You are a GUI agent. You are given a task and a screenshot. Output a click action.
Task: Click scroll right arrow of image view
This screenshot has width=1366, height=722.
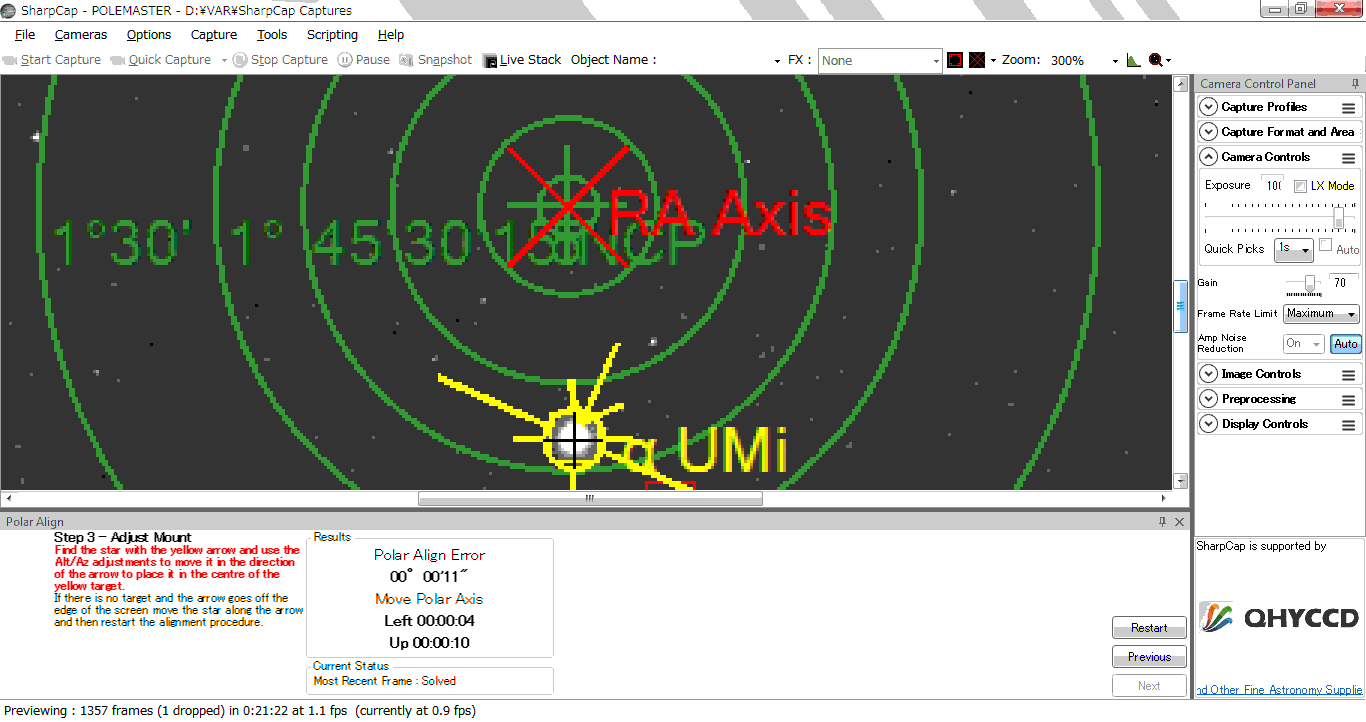pos(1164,498)
